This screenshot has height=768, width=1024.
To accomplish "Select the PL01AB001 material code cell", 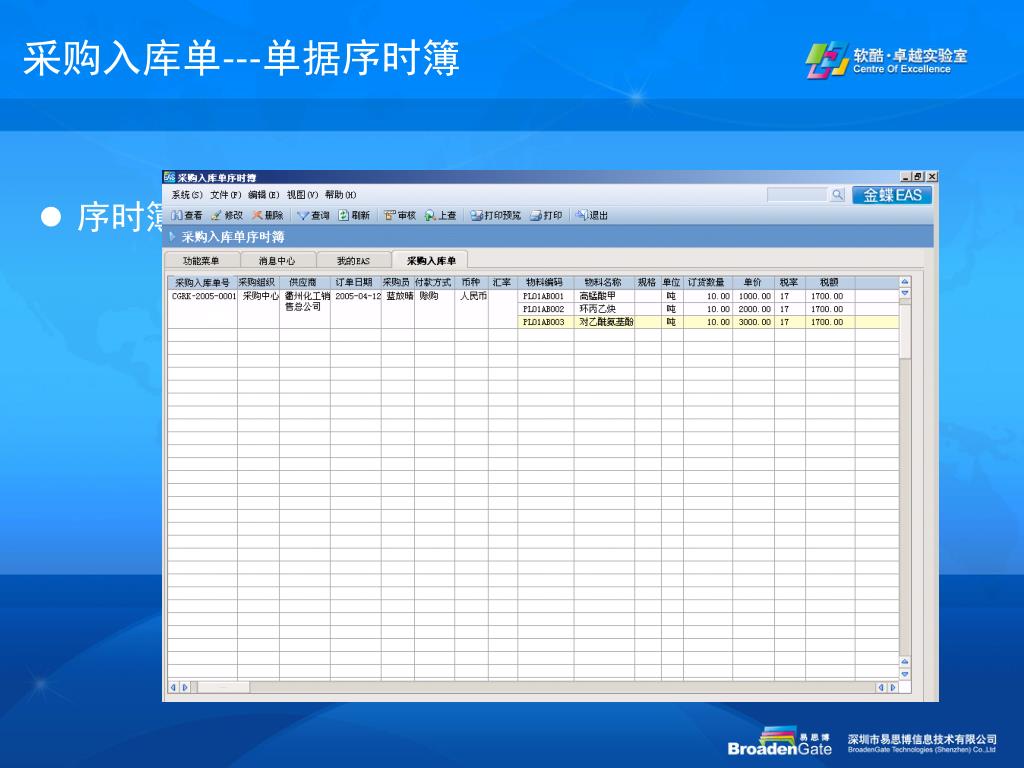I will pos(545,296).
